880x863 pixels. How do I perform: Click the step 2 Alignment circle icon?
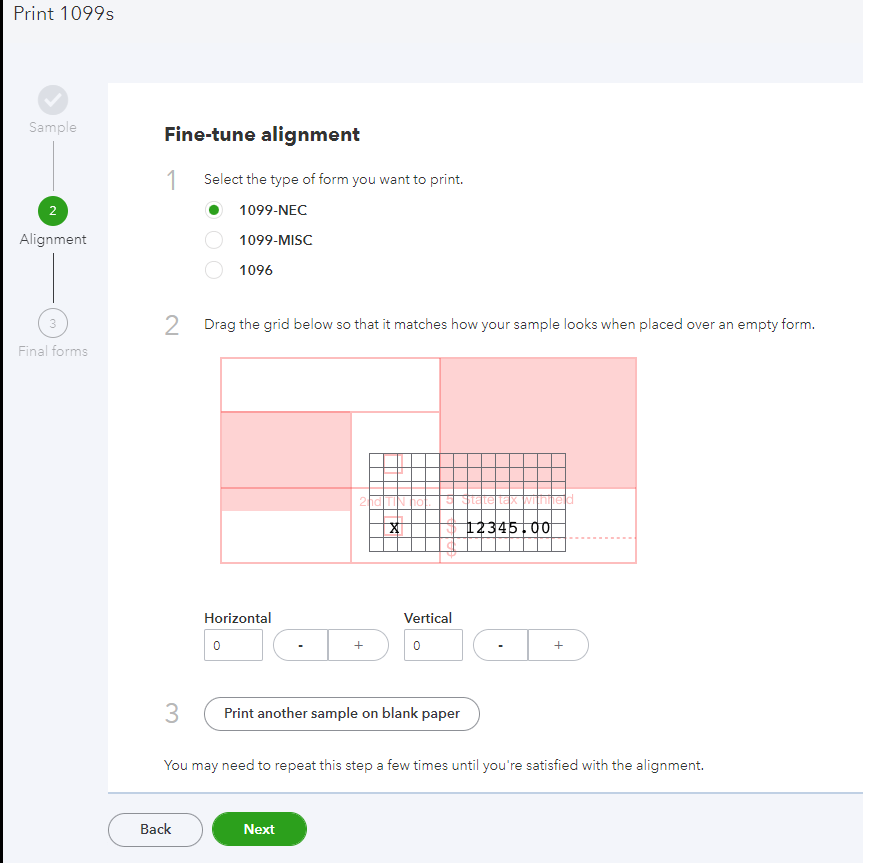tap(53, 211)
